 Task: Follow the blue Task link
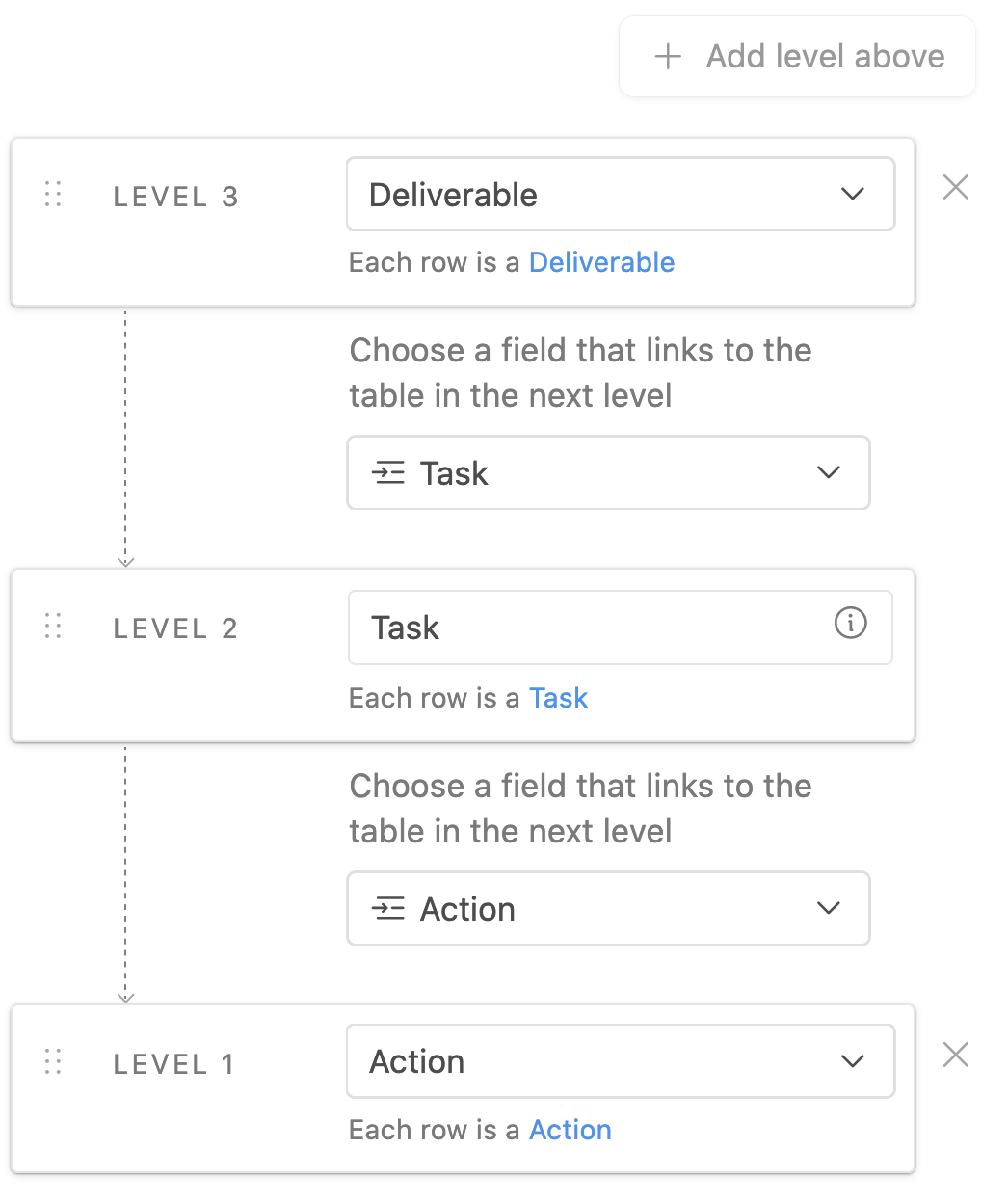[558, 698]
